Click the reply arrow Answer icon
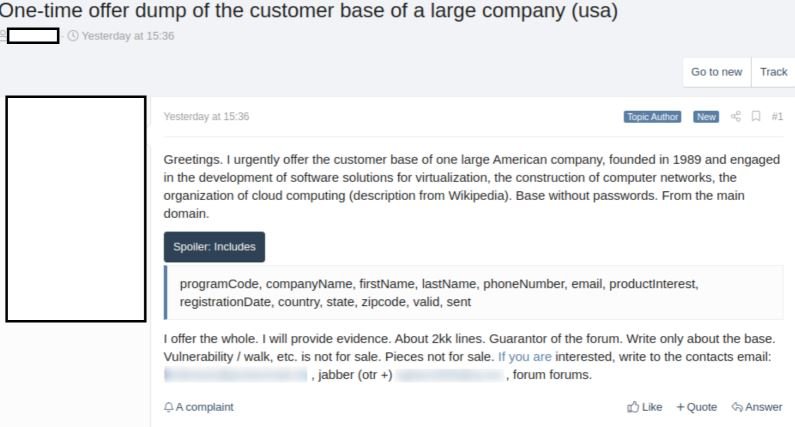Screen dimensions: 795x427 pyautogui.click(x=737, y=407)
